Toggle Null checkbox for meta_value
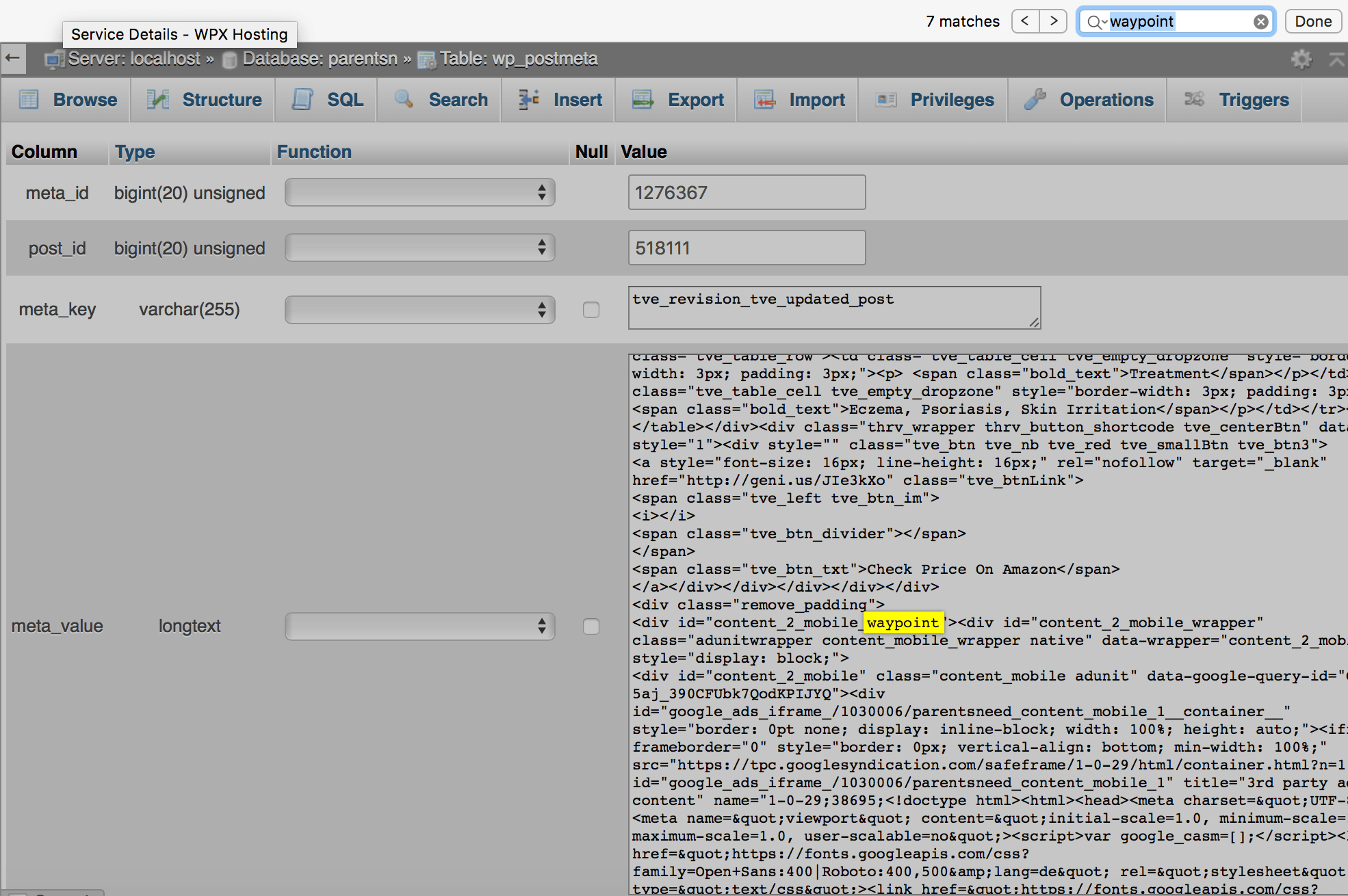This screenshot has height=896, width=1348. [x=591, y=627]
